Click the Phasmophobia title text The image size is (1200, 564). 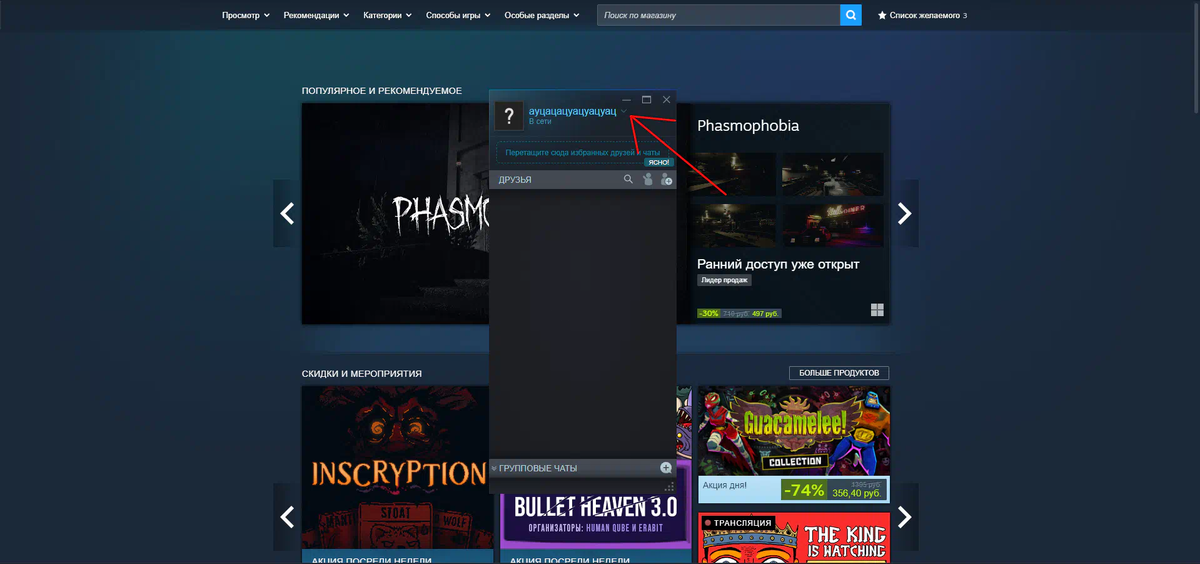click(x=748, y=126)
